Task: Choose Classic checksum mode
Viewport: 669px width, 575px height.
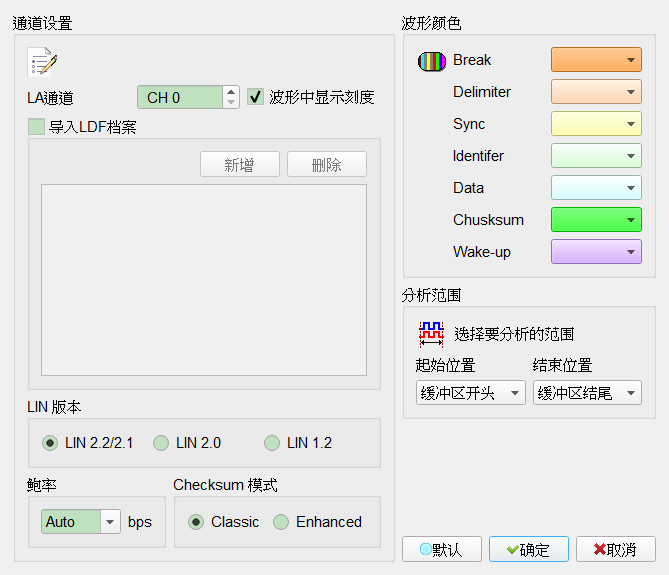Action: 196,522
